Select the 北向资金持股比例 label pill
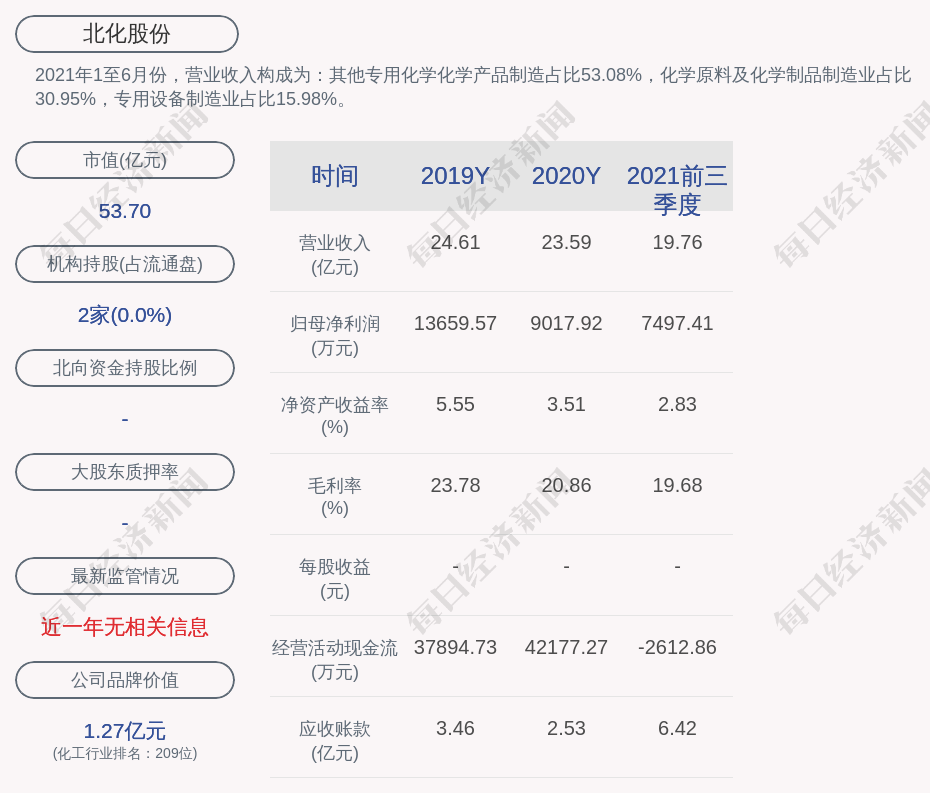The image size is (930, 793). (125, 368)
